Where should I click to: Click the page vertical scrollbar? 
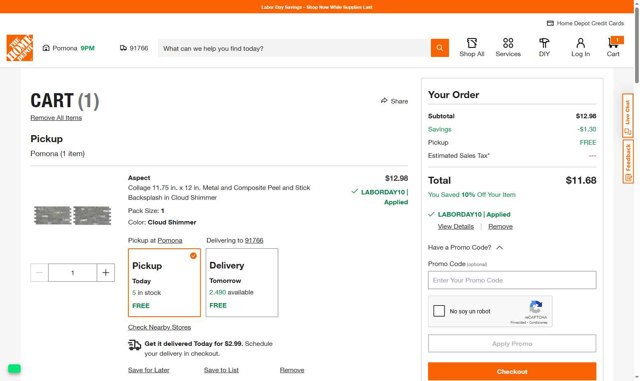(x=637, y=46)
